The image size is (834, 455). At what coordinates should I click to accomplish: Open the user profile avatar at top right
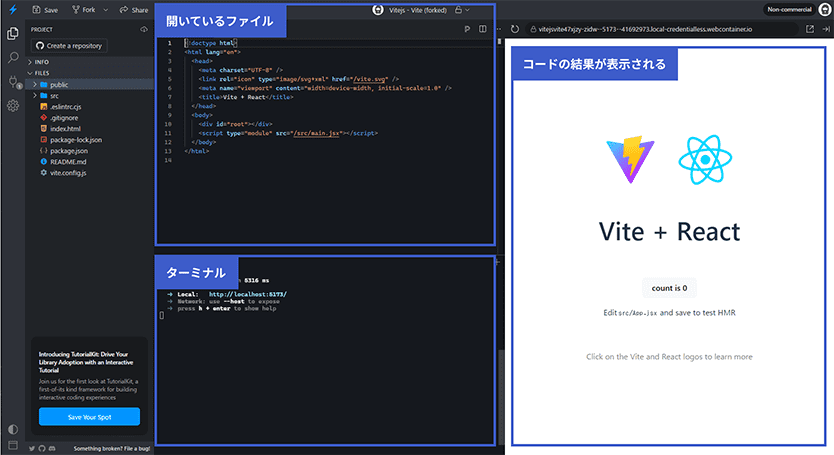pos(825,10)
